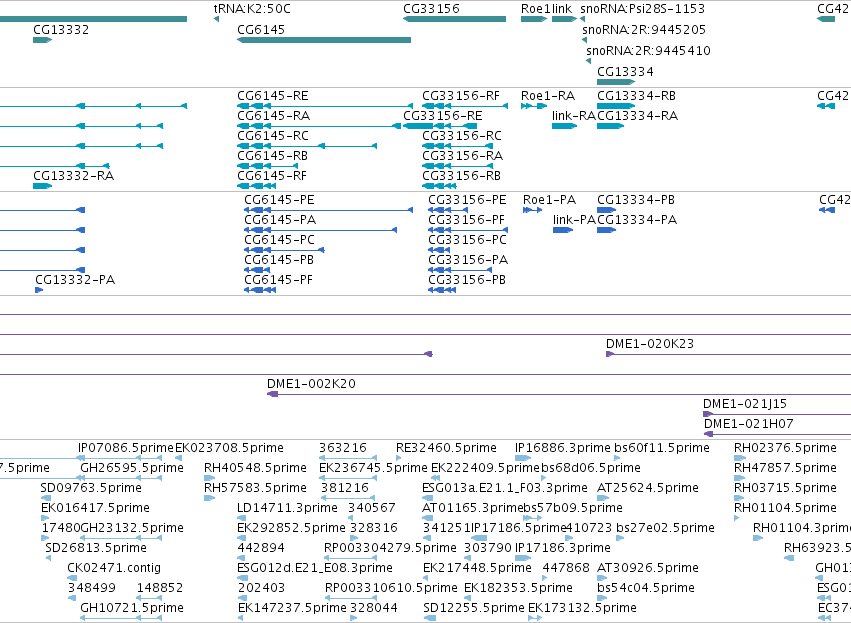
Task: Select the RH57583.5prime EST label
Action: point(255,488)
